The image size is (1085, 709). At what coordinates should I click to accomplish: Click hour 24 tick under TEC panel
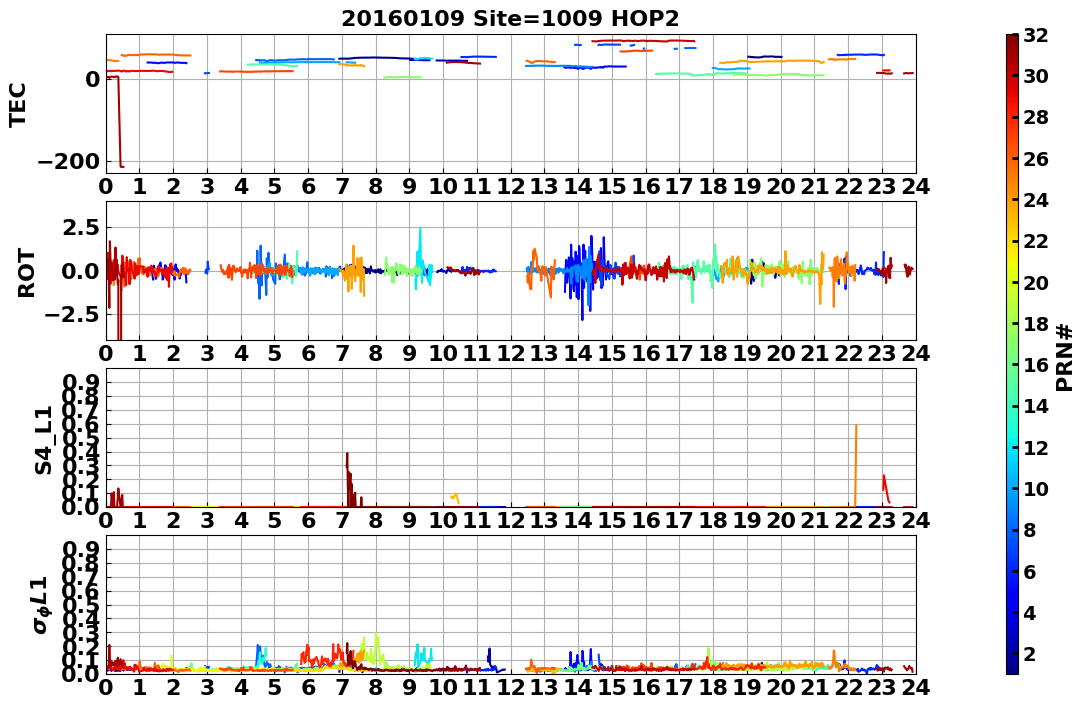(916, 187)
